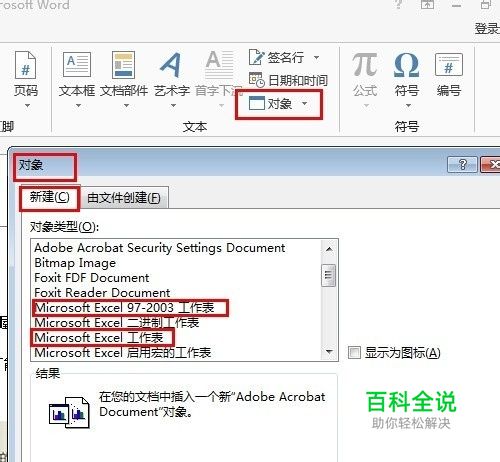This screenshot has width=500, height=462.
Task: Expand the 艺术字 dropdown arrow
Action: (x=173, y=106)
